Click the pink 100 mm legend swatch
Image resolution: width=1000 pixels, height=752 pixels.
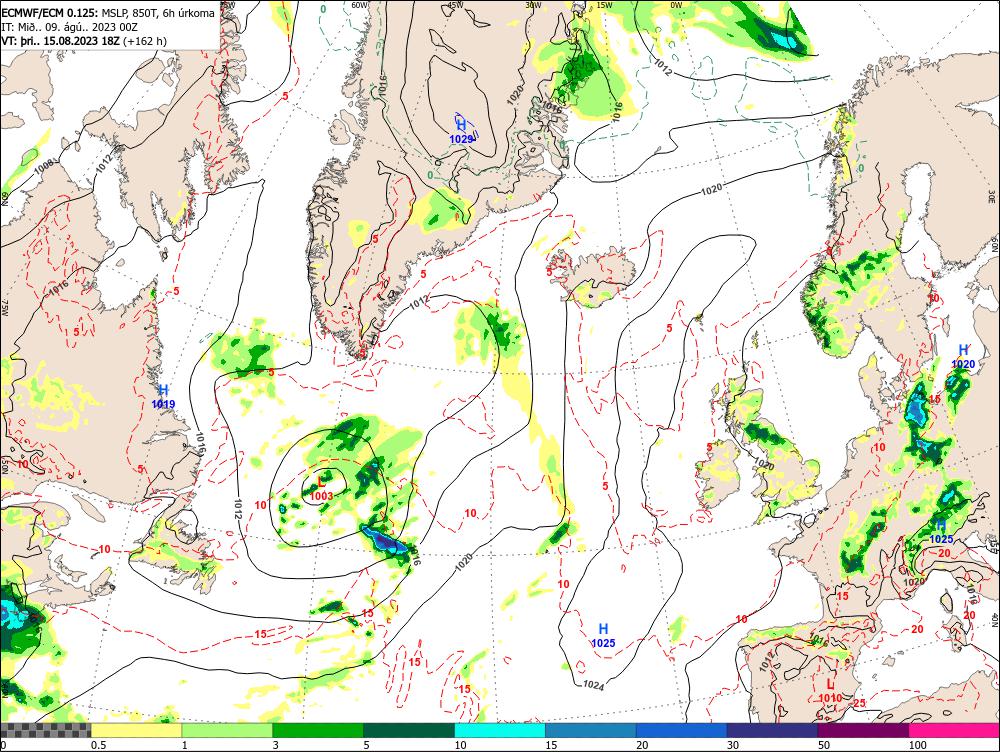[954, 730]
